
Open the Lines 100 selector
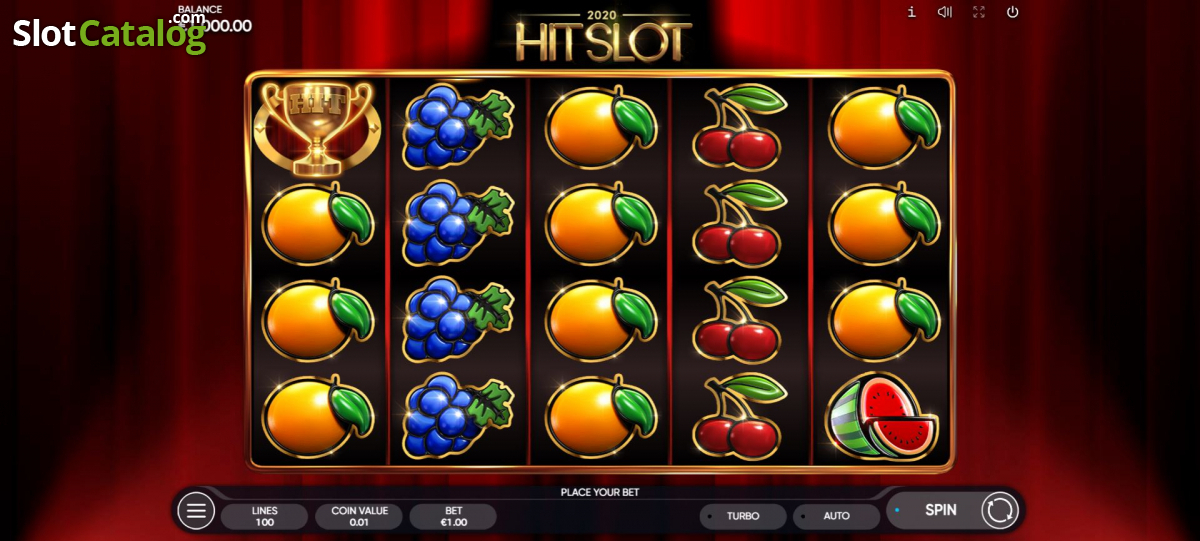click(265, 516)
